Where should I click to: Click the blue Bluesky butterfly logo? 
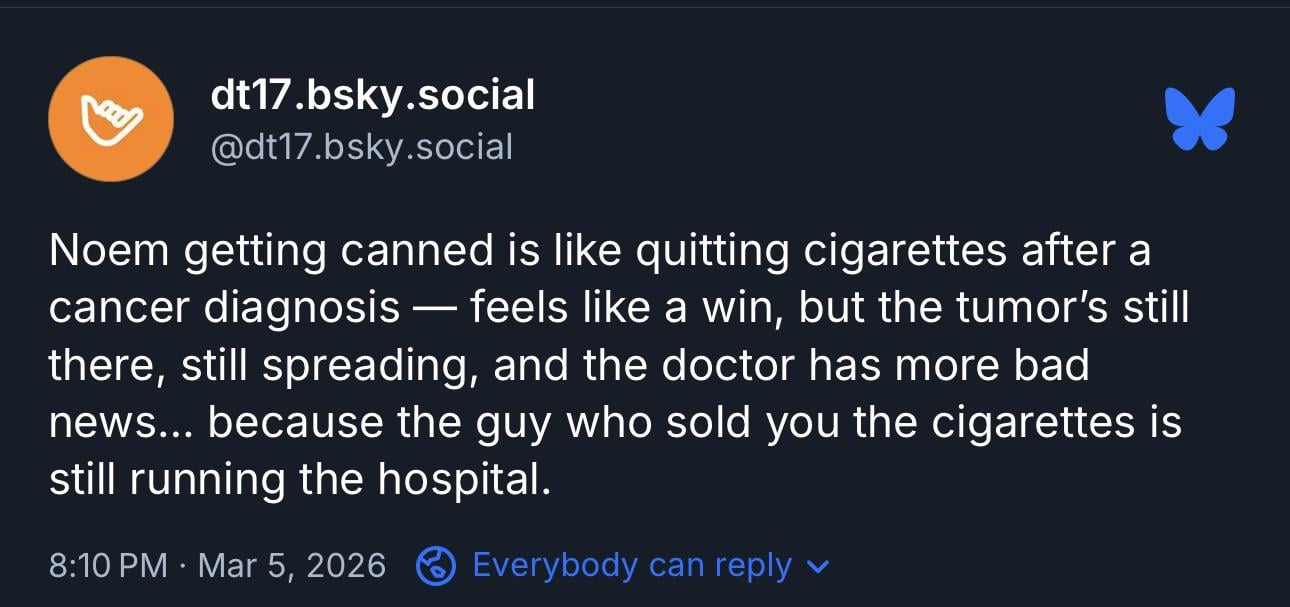1200,119
